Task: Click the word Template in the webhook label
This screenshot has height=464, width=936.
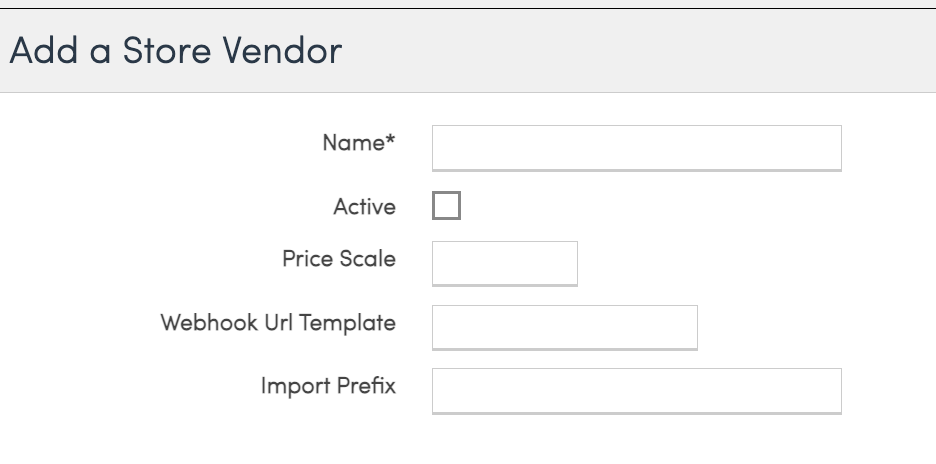Action: pos(347,323)
